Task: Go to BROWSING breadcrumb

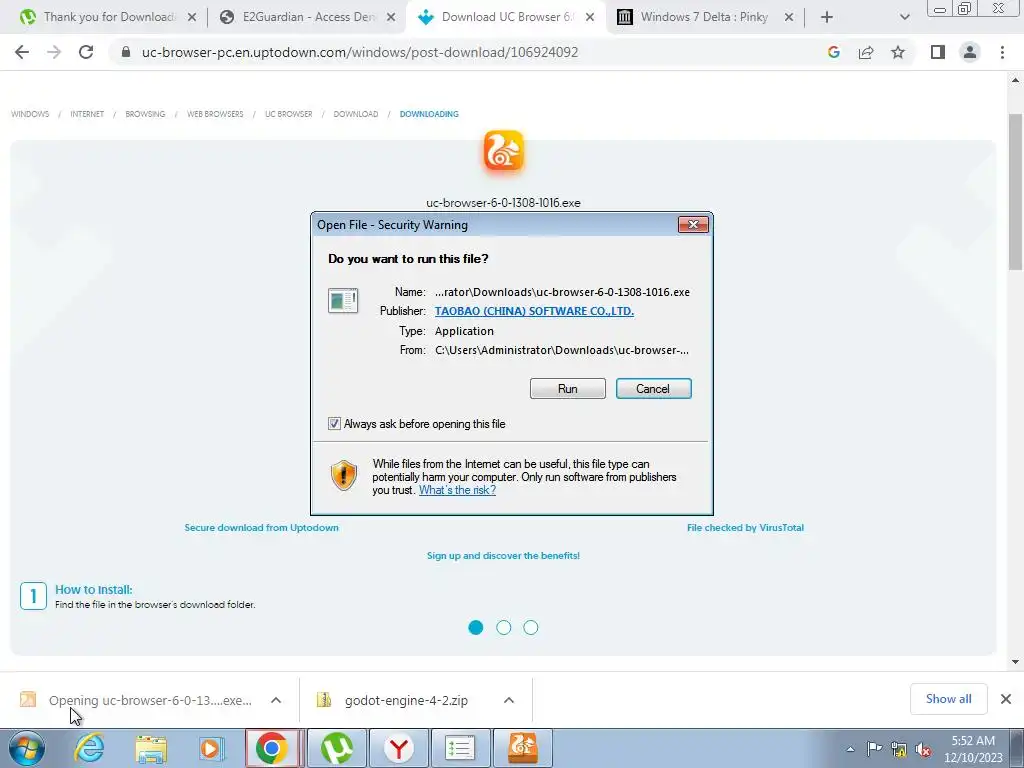Action: 145,114
